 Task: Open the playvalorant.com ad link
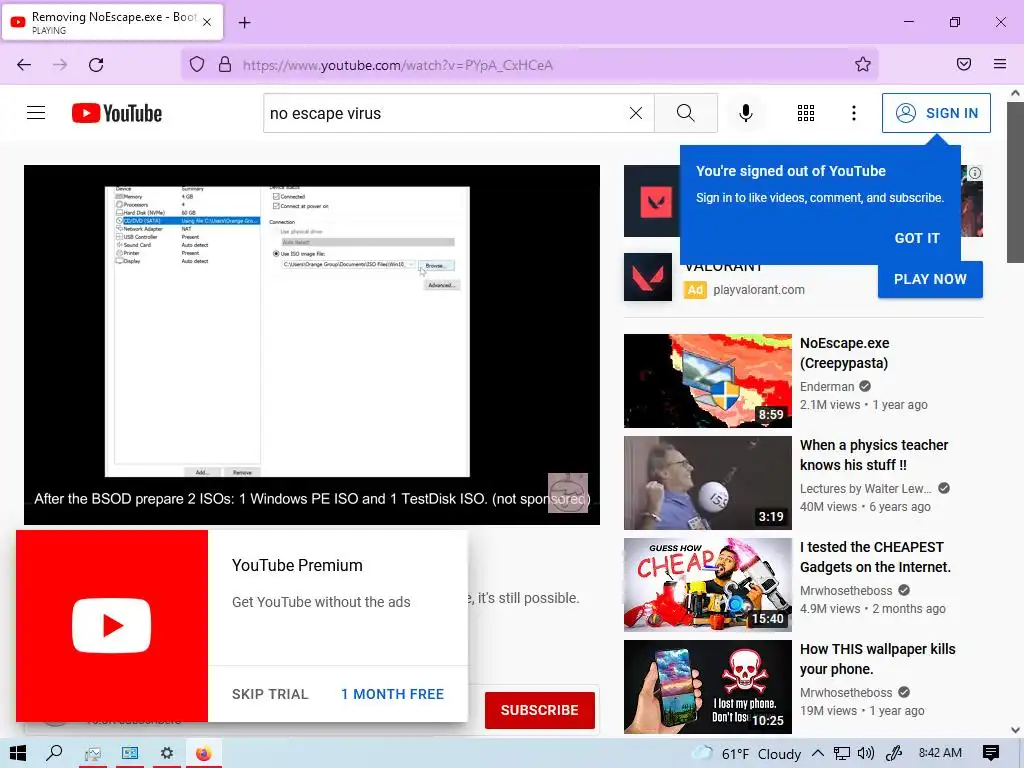tap(758, 290)
